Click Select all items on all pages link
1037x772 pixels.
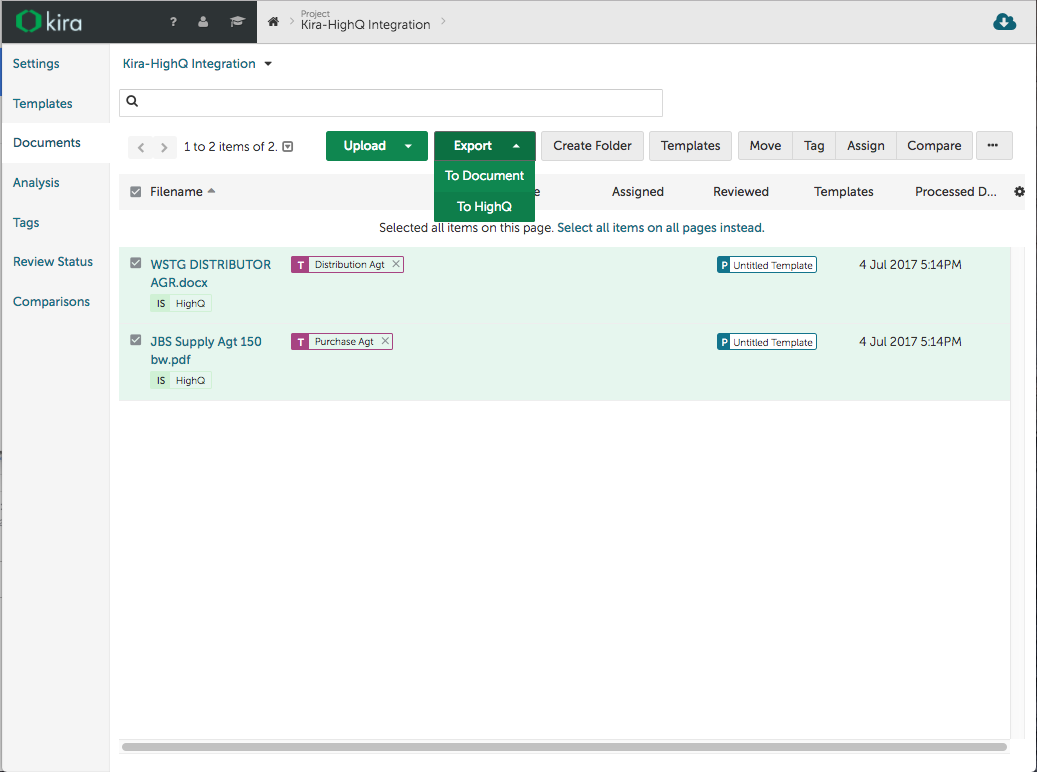tap(661, 228)
